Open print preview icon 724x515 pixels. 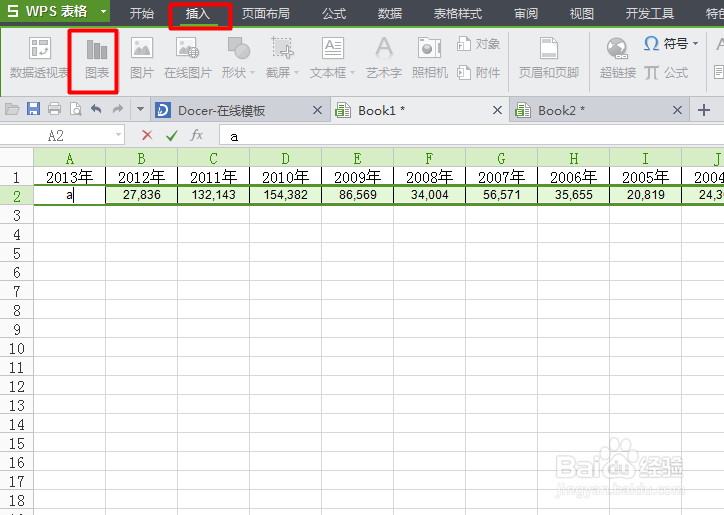click(x=75, y=109)
